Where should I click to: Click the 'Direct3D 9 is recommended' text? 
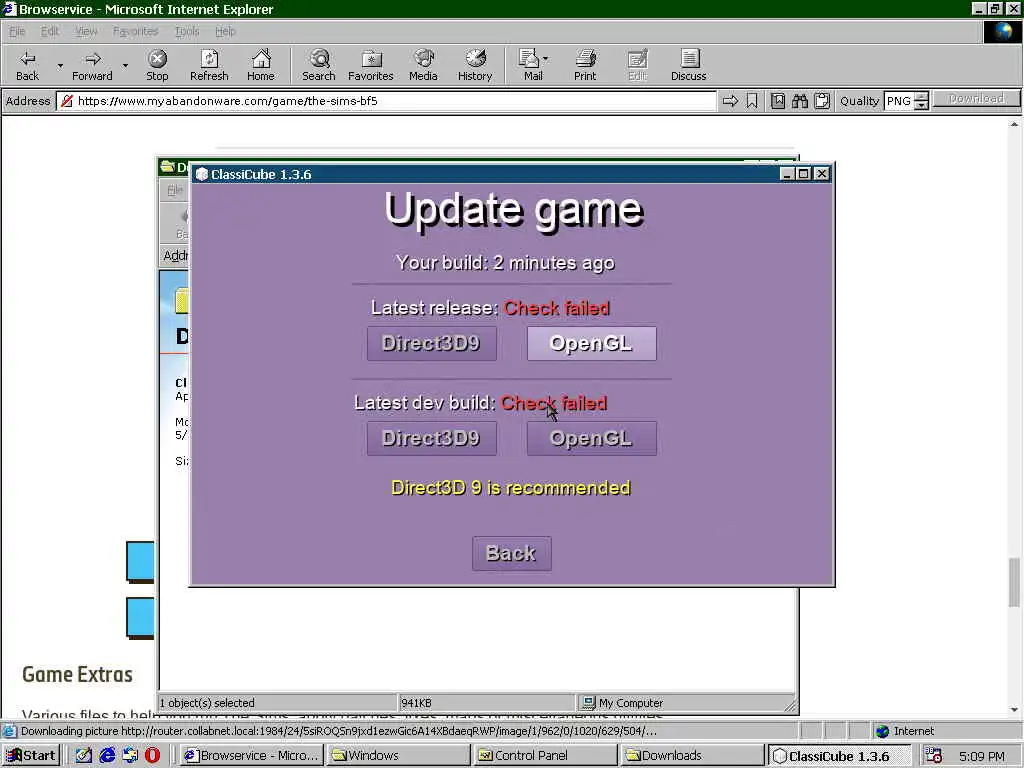pos(511,488)
